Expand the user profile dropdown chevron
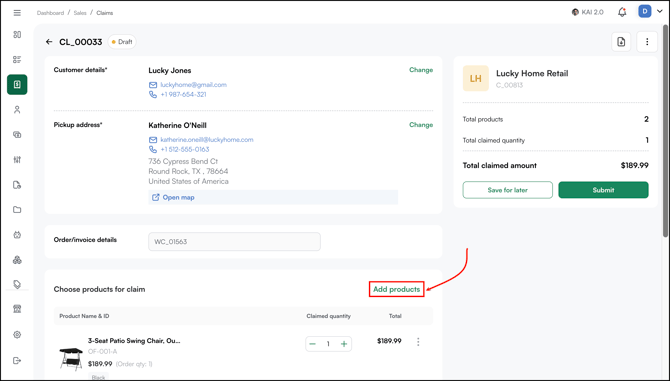Viewport: 670px width, 381px height. [x=659, y=12]
